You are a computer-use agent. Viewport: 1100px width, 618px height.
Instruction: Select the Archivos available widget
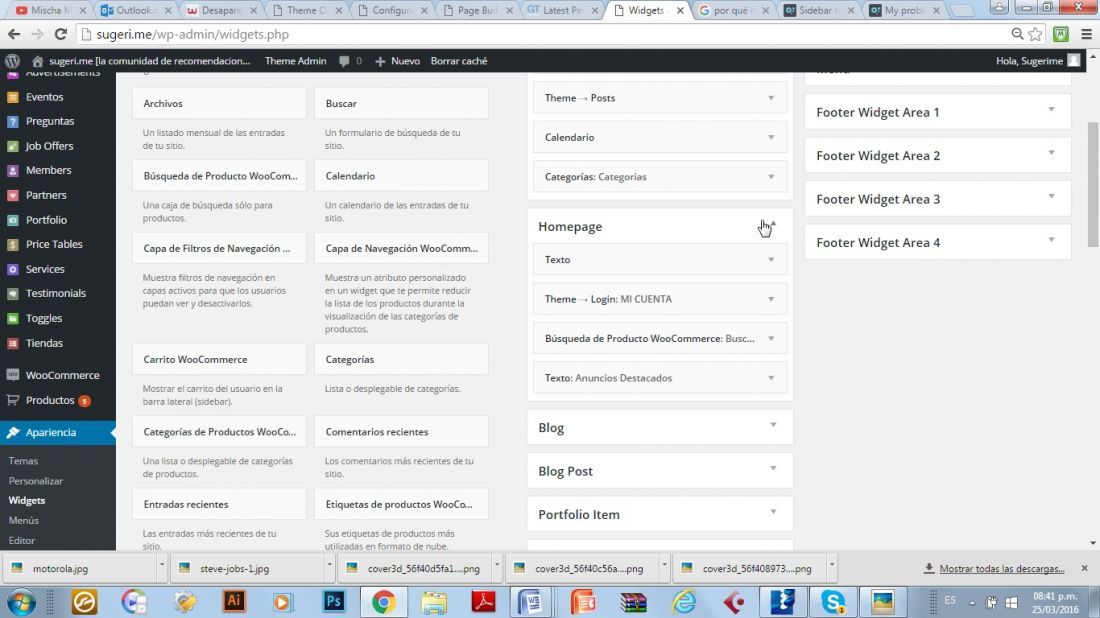click(x=219, y=103)
